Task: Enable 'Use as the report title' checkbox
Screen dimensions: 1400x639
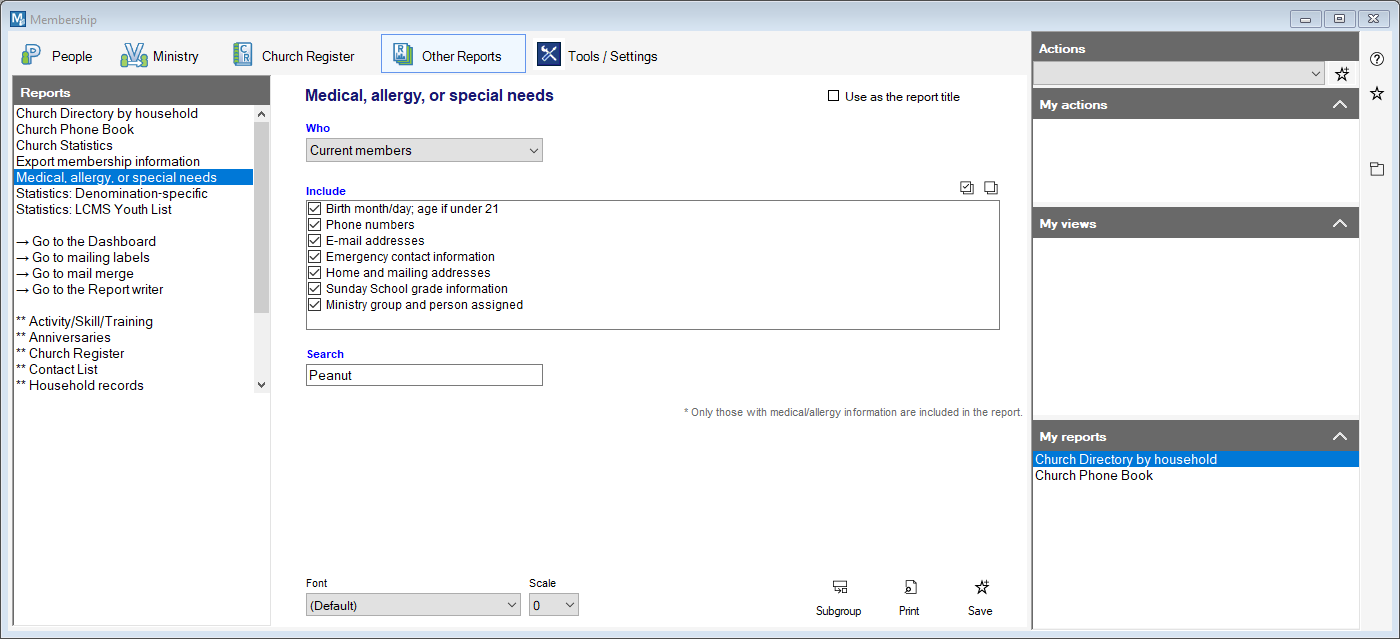Action: 834,97
